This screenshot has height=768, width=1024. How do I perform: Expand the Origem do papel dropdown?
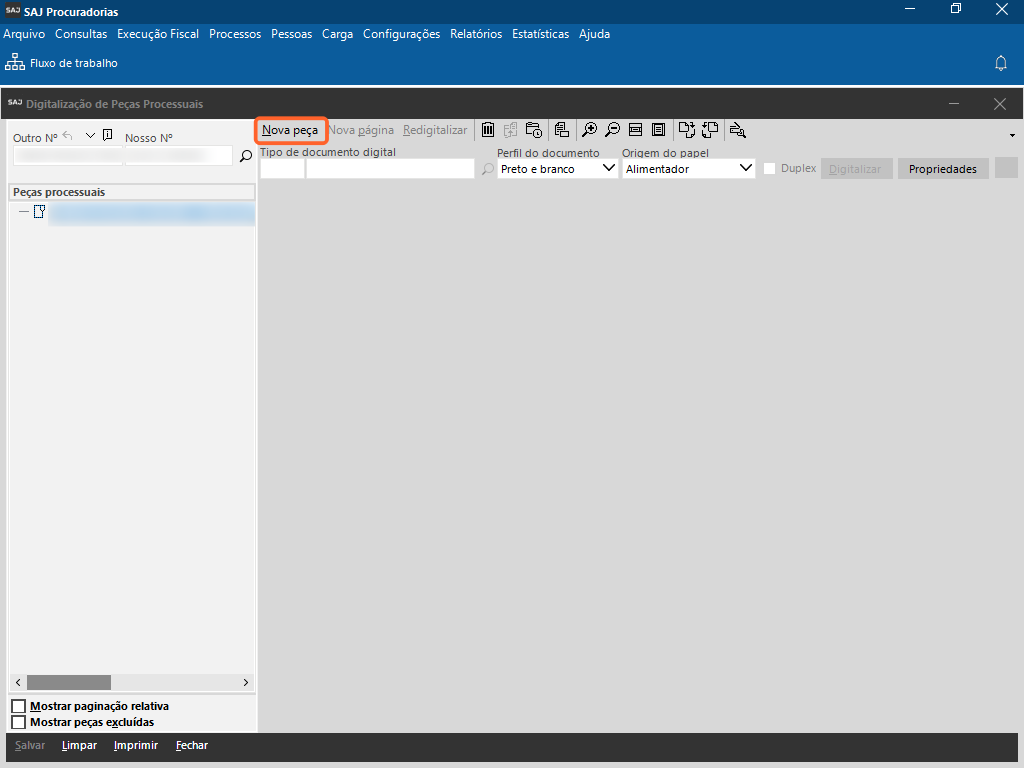(x=745, y=169)
